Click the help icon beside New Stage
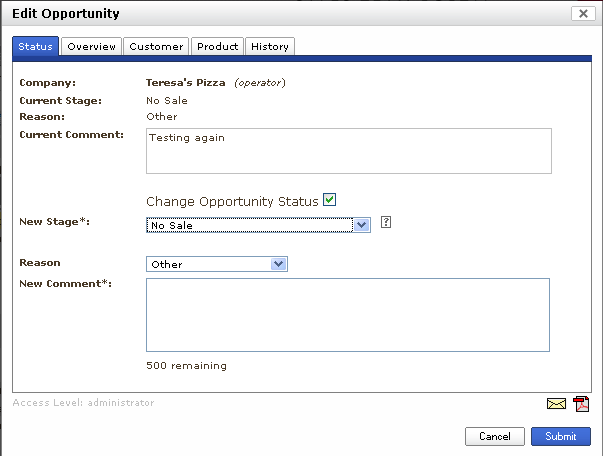Viewport: 603px width, 456px height. (x=386, y=222)
